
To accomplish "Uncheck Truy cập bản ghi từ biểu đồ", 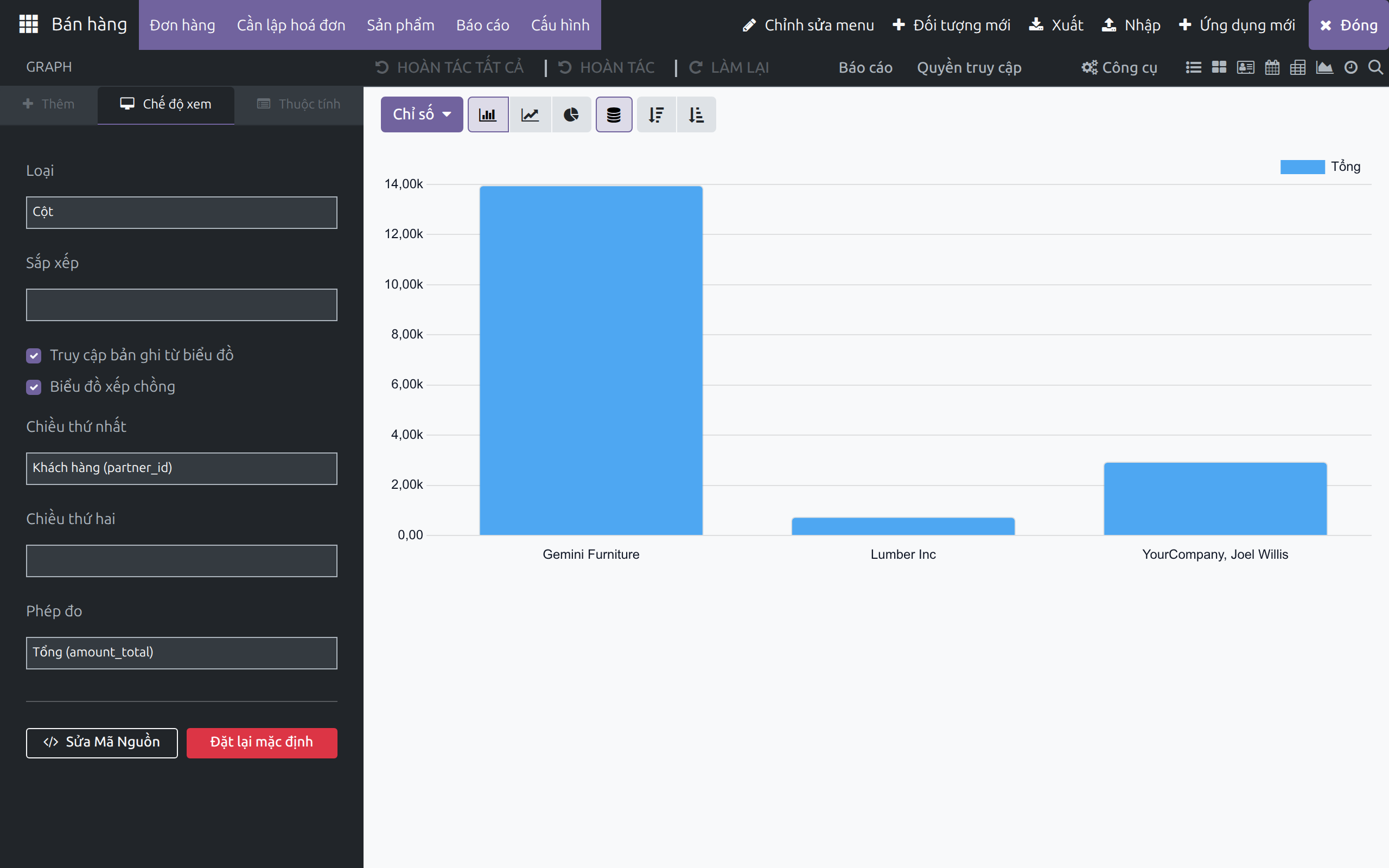I will tap(34, 356).
